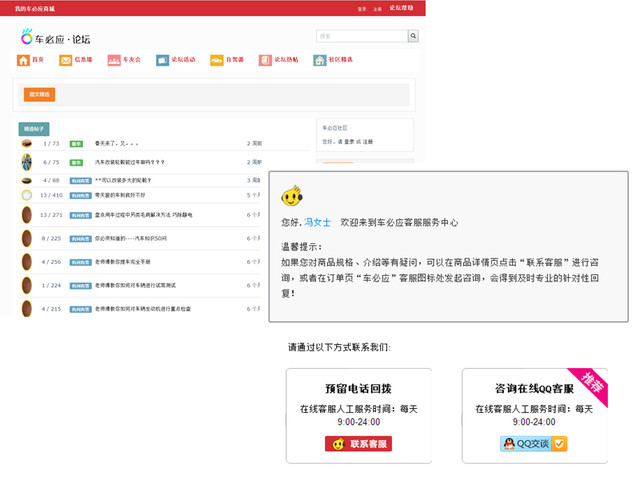
Task: Open post 你必须知道的----汽车知识50问
Action: pyautogui.click(x=131, y=238)
